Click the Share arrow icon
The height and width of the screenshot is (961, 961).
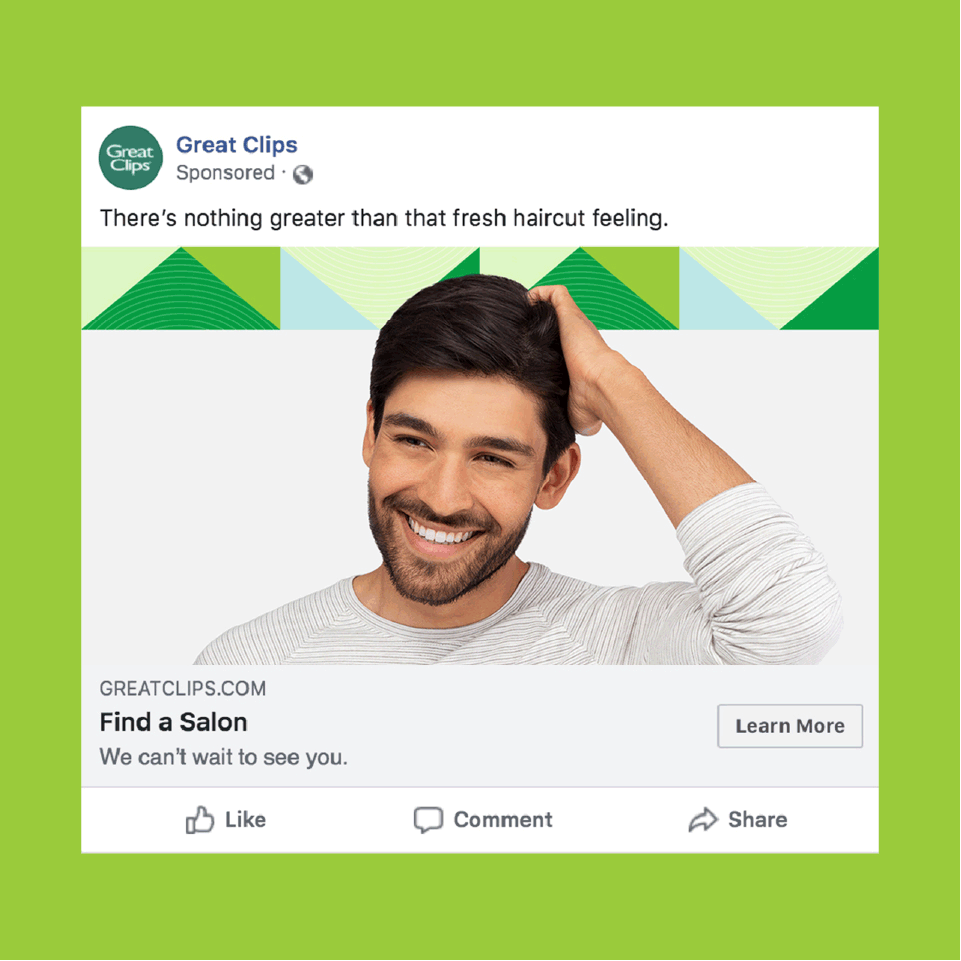(703, 819)
